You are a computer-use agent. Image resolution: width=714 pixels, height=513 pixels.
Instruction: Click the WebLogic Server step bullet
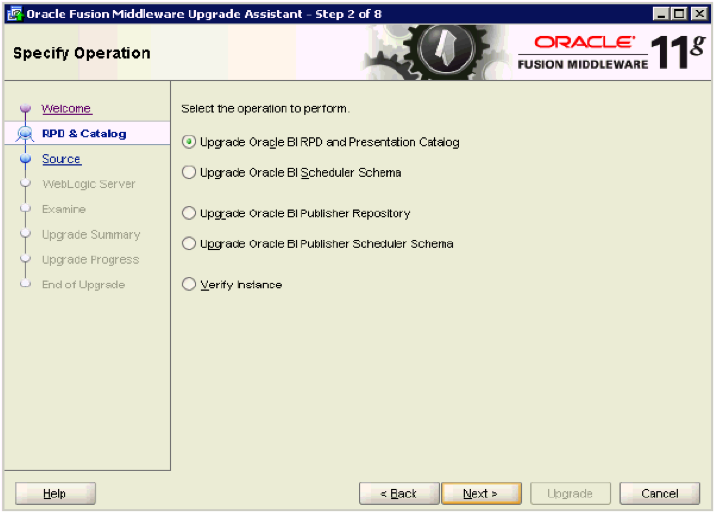click(x=26, y=183)
